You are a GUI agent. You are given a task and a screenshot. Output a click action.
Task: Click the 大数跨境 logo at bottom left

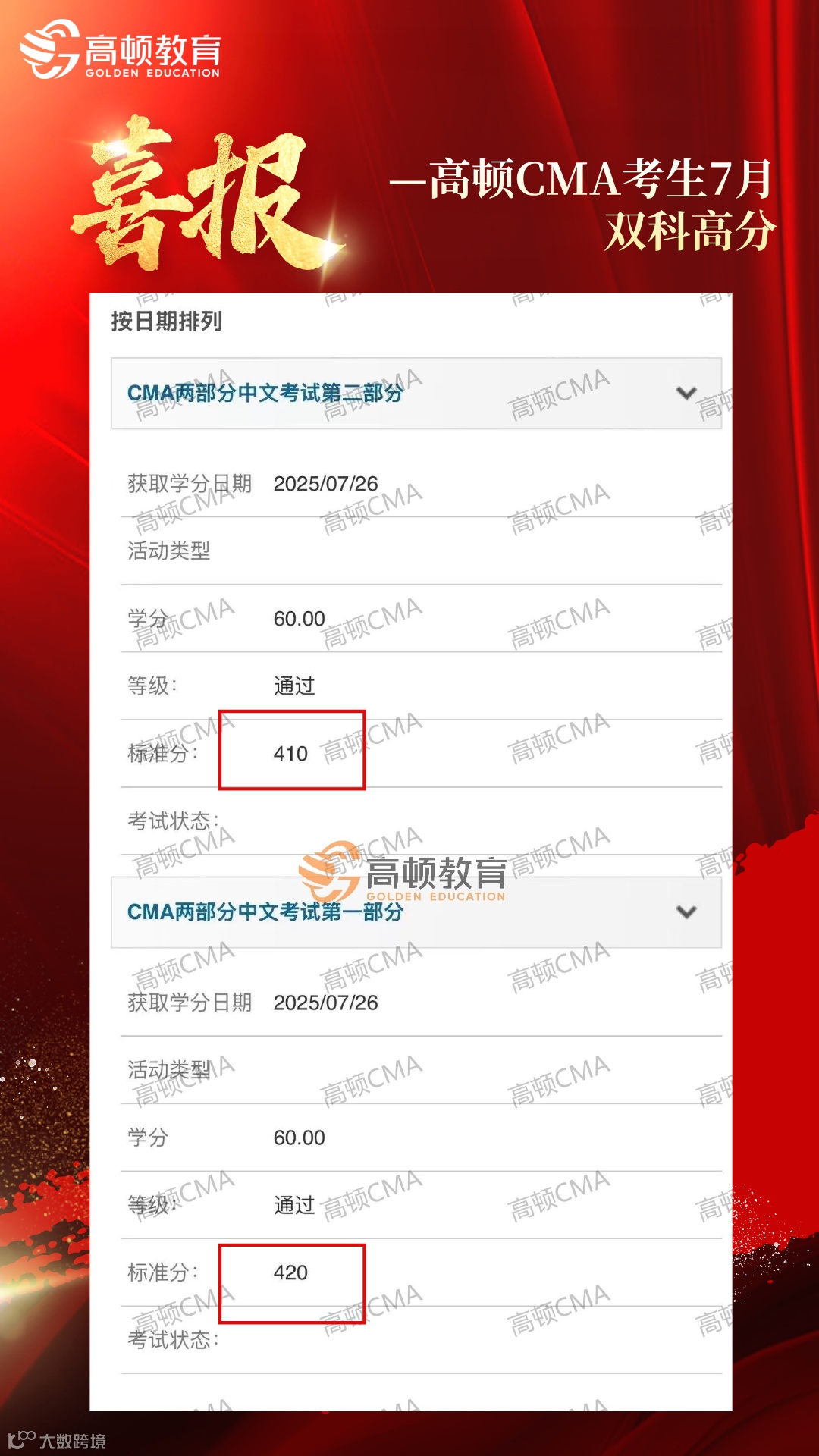[x=56, y=1440]
